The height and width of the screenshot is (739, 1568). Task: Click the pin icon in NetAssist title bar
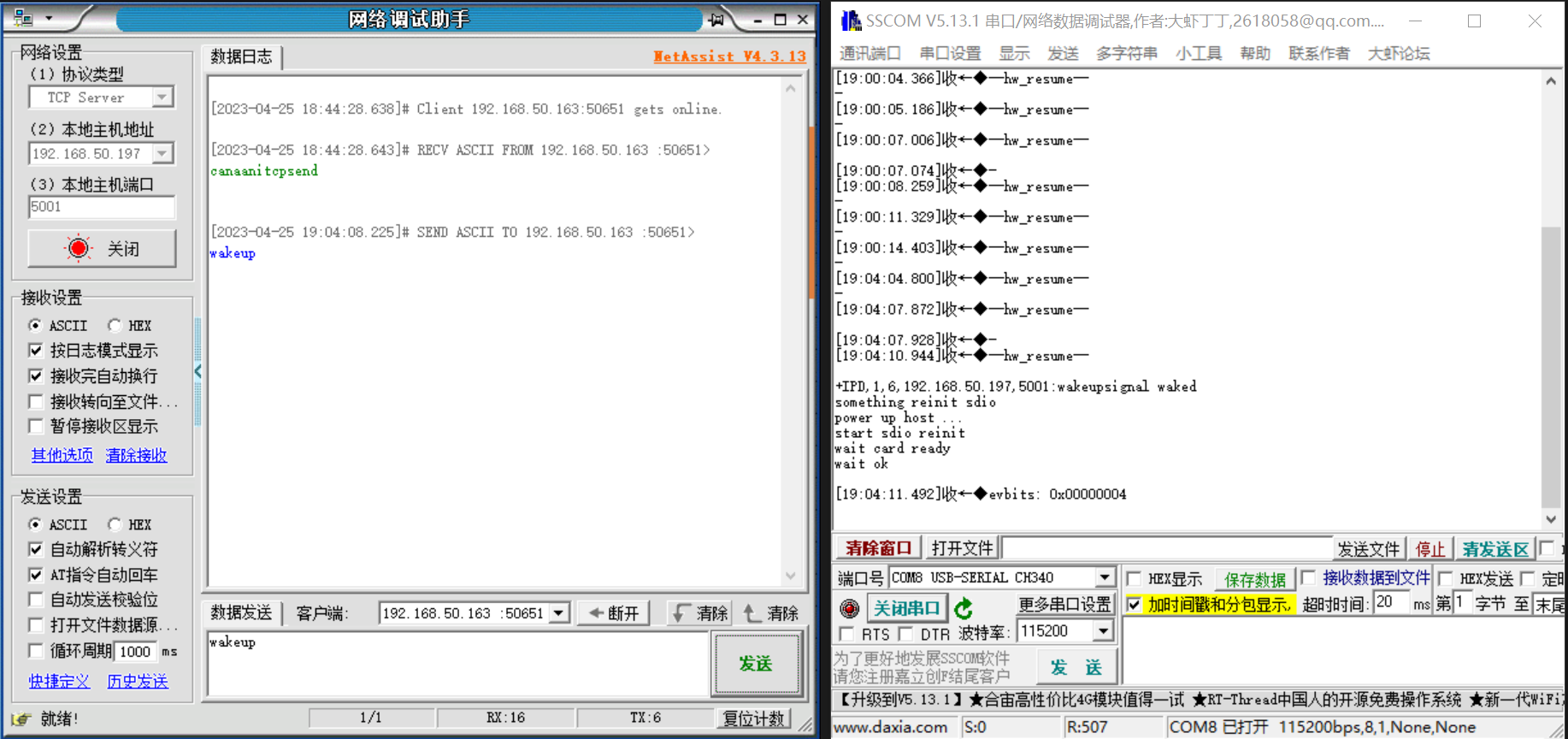(716, 19)
